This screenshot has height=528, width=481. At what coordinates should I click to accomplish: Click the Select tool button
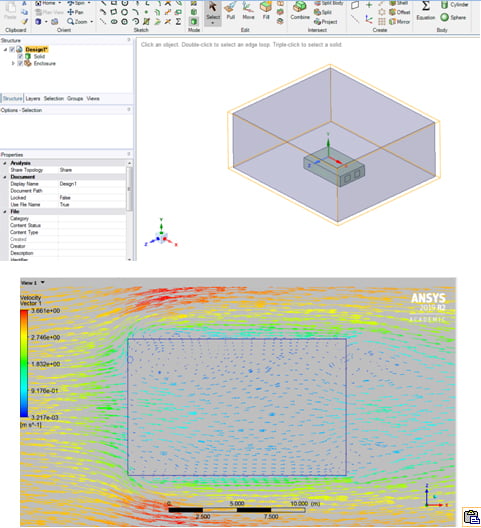tap(213, 13)
